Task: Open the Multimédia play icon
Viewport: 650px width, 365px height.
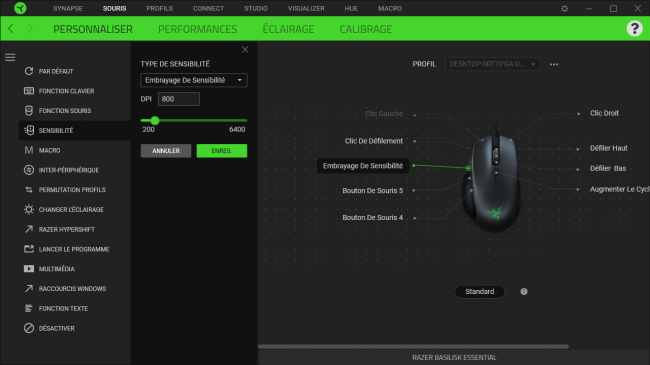Action: coord(29,269)
